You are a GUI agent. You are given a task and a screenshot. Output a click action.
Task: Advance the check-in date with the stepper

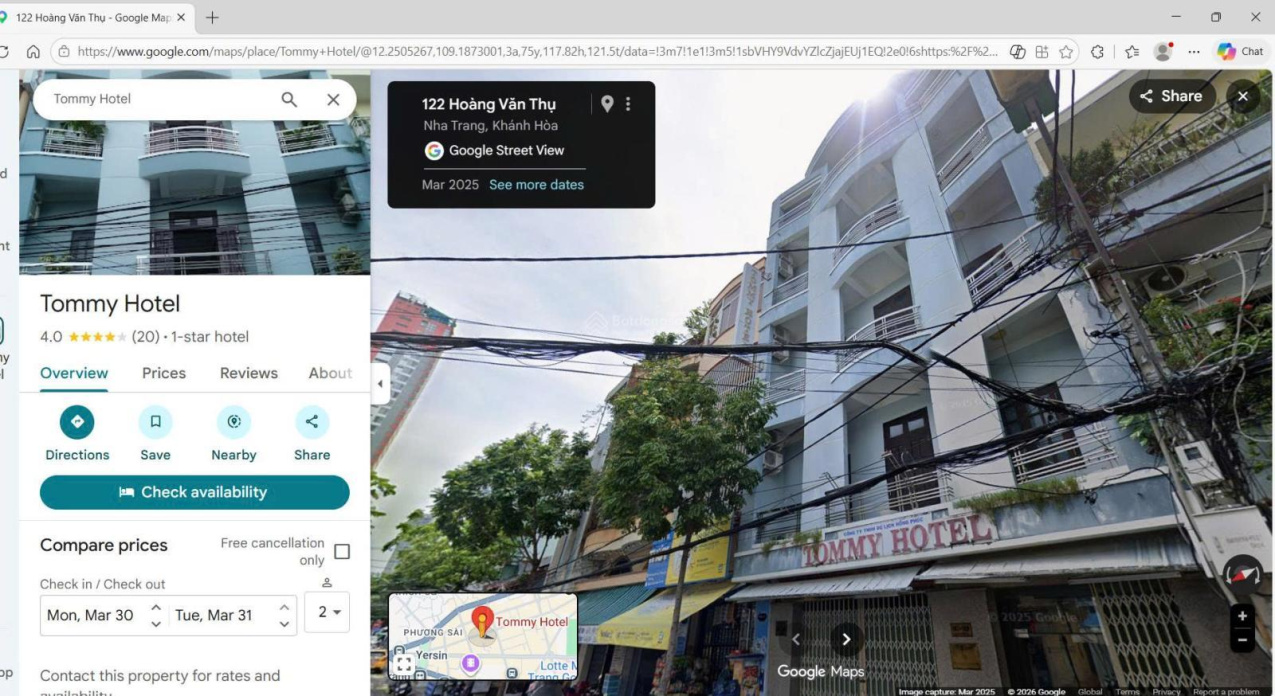[x=156, y=607]
